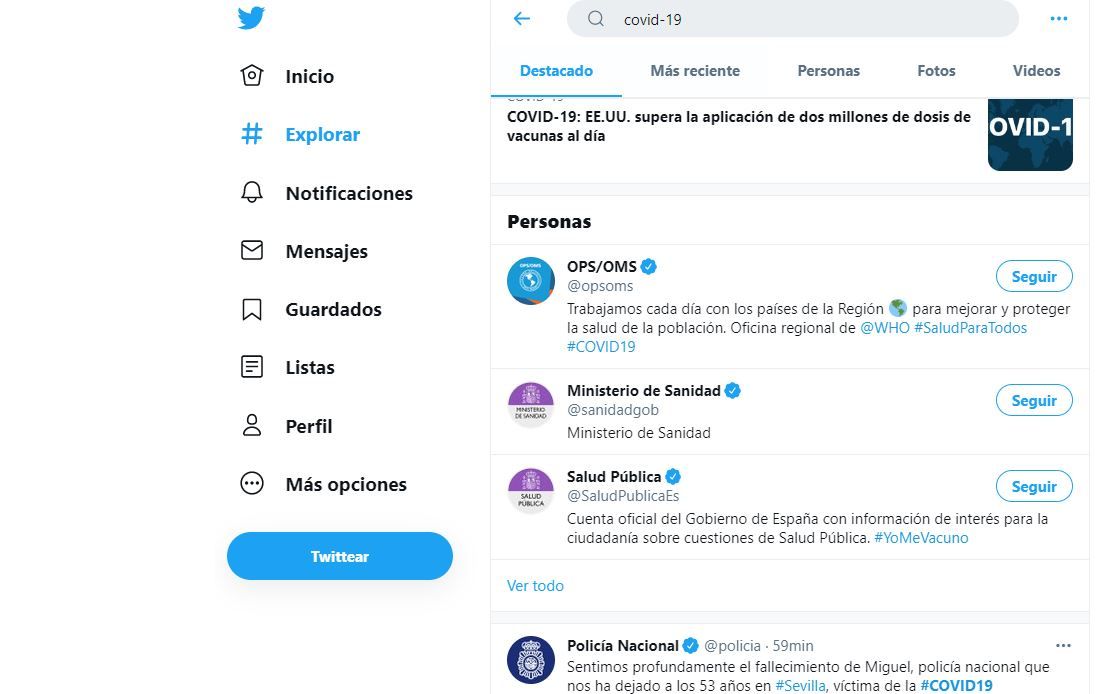
Task: Open Mensajes envelope icon
Action: [x=252, y=251]
